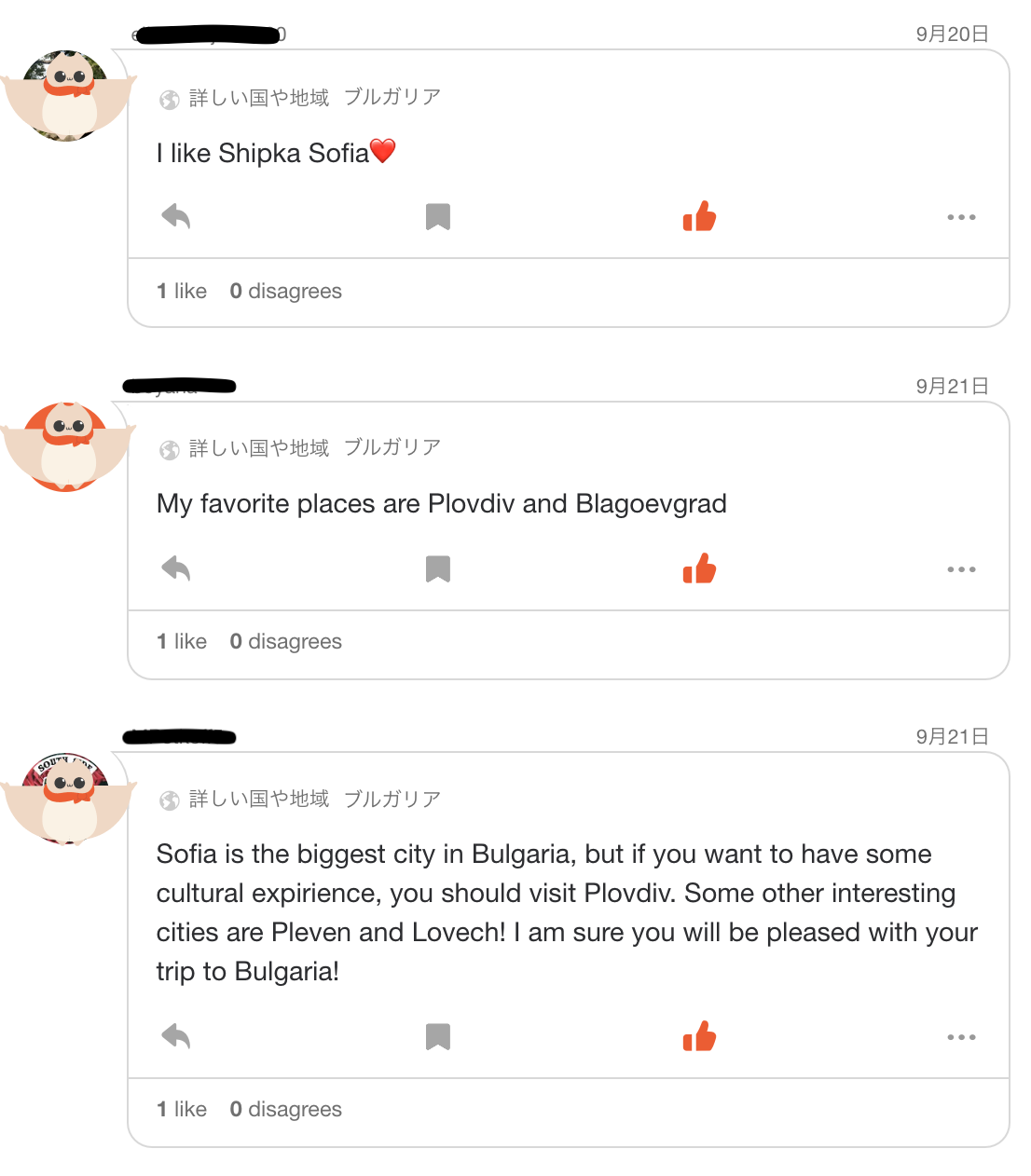Toggle like on the Shipka Sofia answer

point(699,216)
